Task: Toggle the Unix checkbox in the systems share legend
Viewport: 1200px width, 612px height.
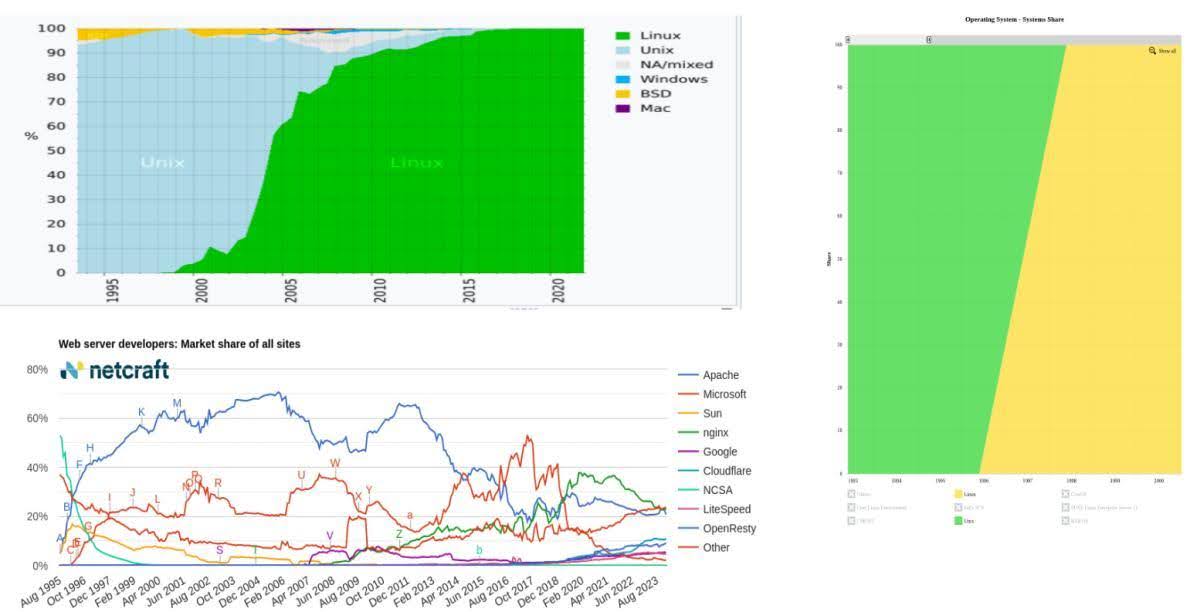Action: tap(958, 518)
